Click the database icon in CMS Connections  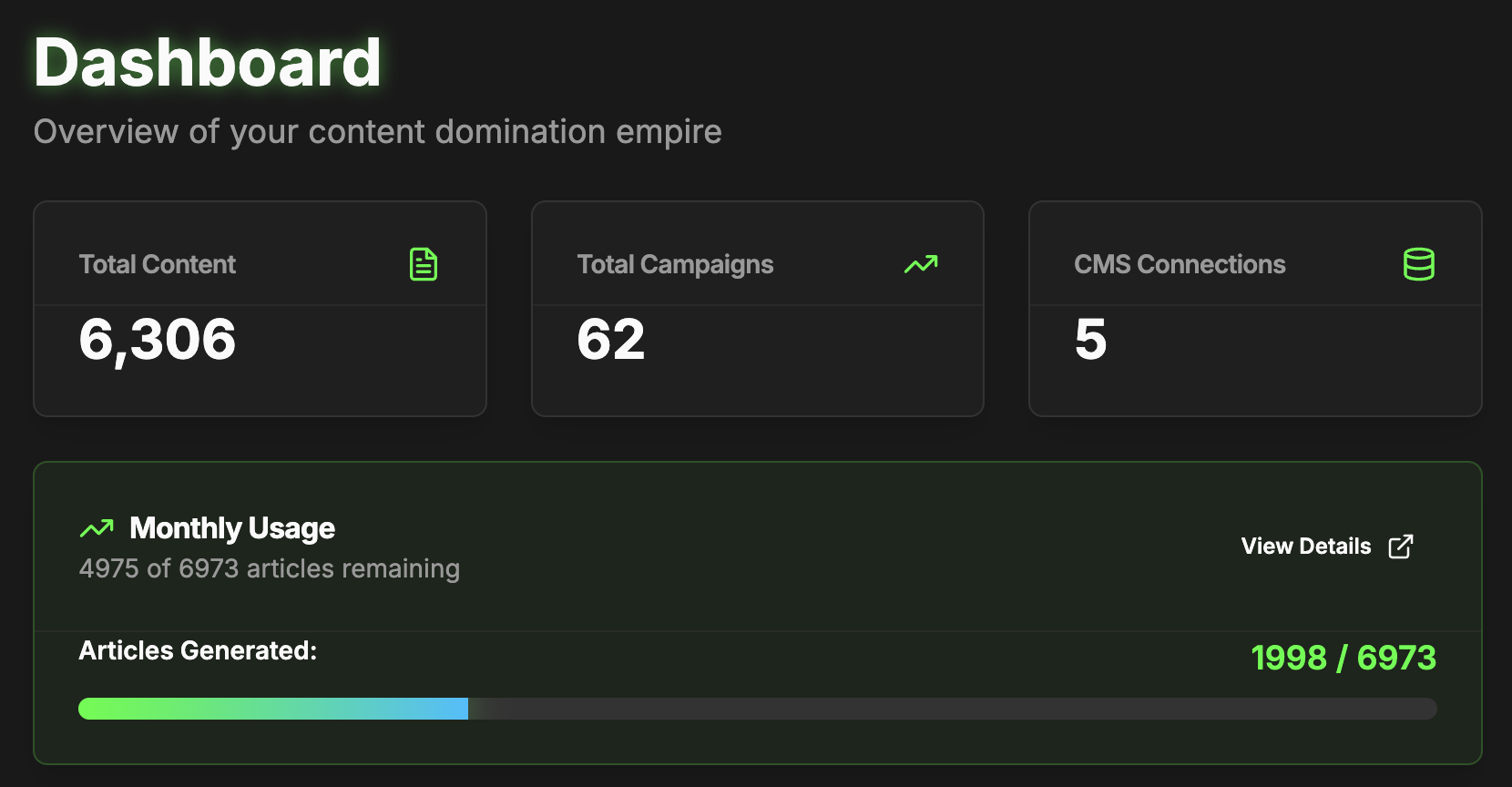(1419, 264)
